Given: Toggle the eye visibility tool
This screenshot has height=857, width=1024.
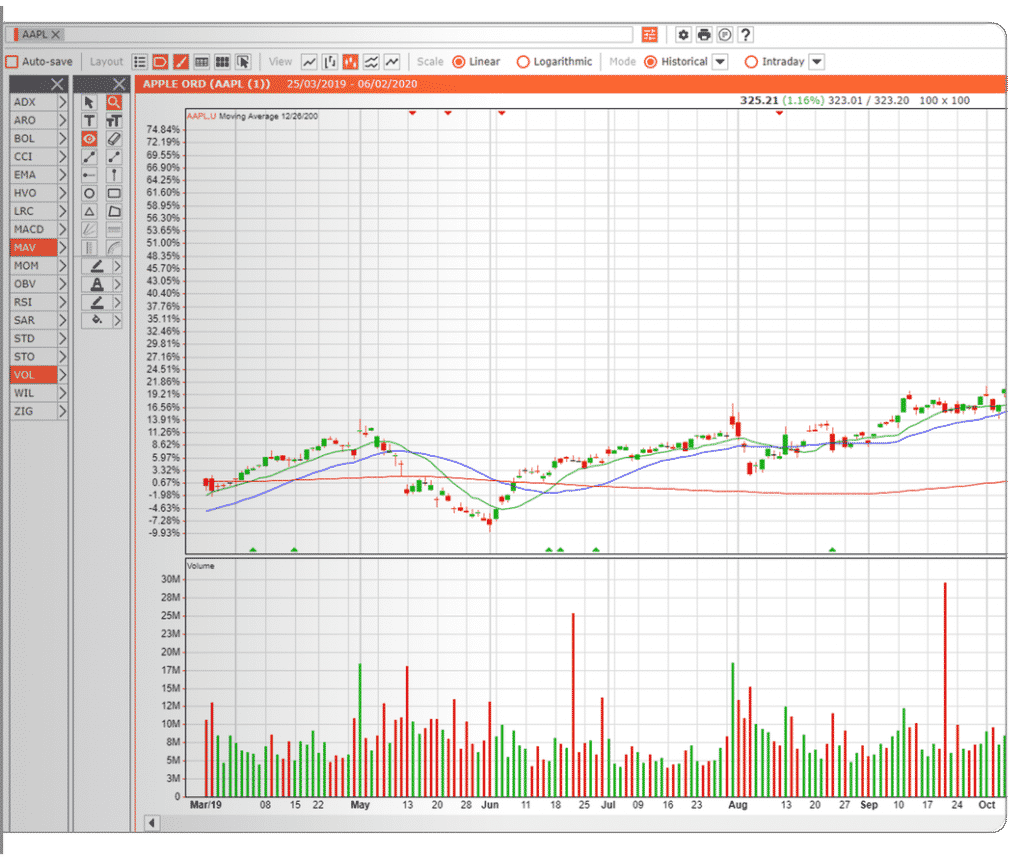Looking at the screenshot, I should [x=89, y=139].
